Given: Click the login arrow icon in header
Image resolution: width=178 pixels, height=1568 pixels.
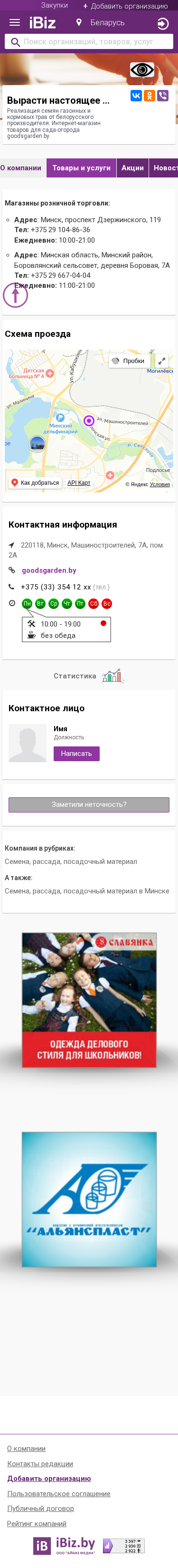Looking at the screenshot, I should pyautogui.click(x=162, y=24).
